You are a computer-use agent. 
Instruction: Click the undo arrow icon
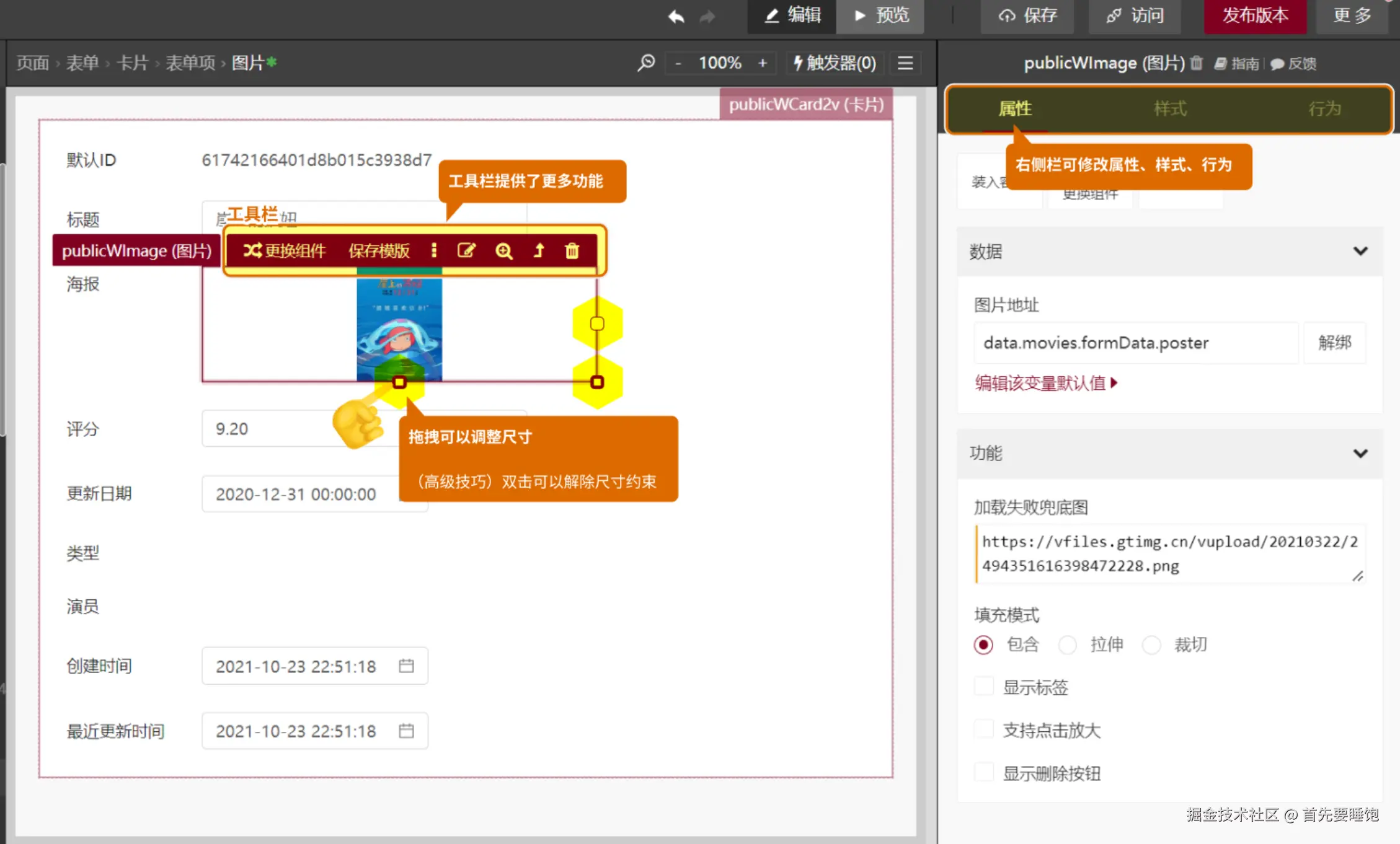click(x=676, y=16)
